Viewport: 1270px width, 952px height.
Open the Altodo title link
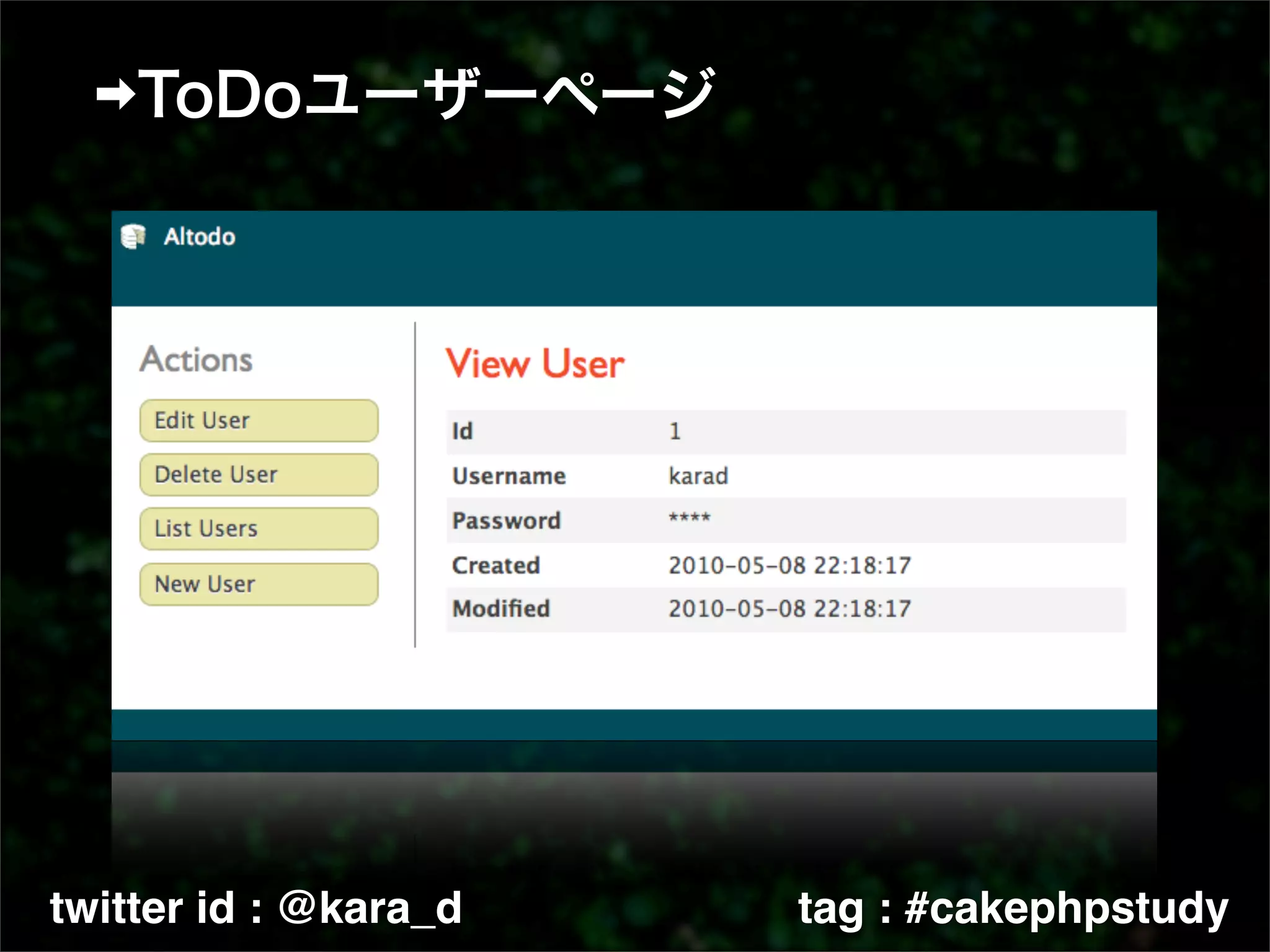(200, 237)
